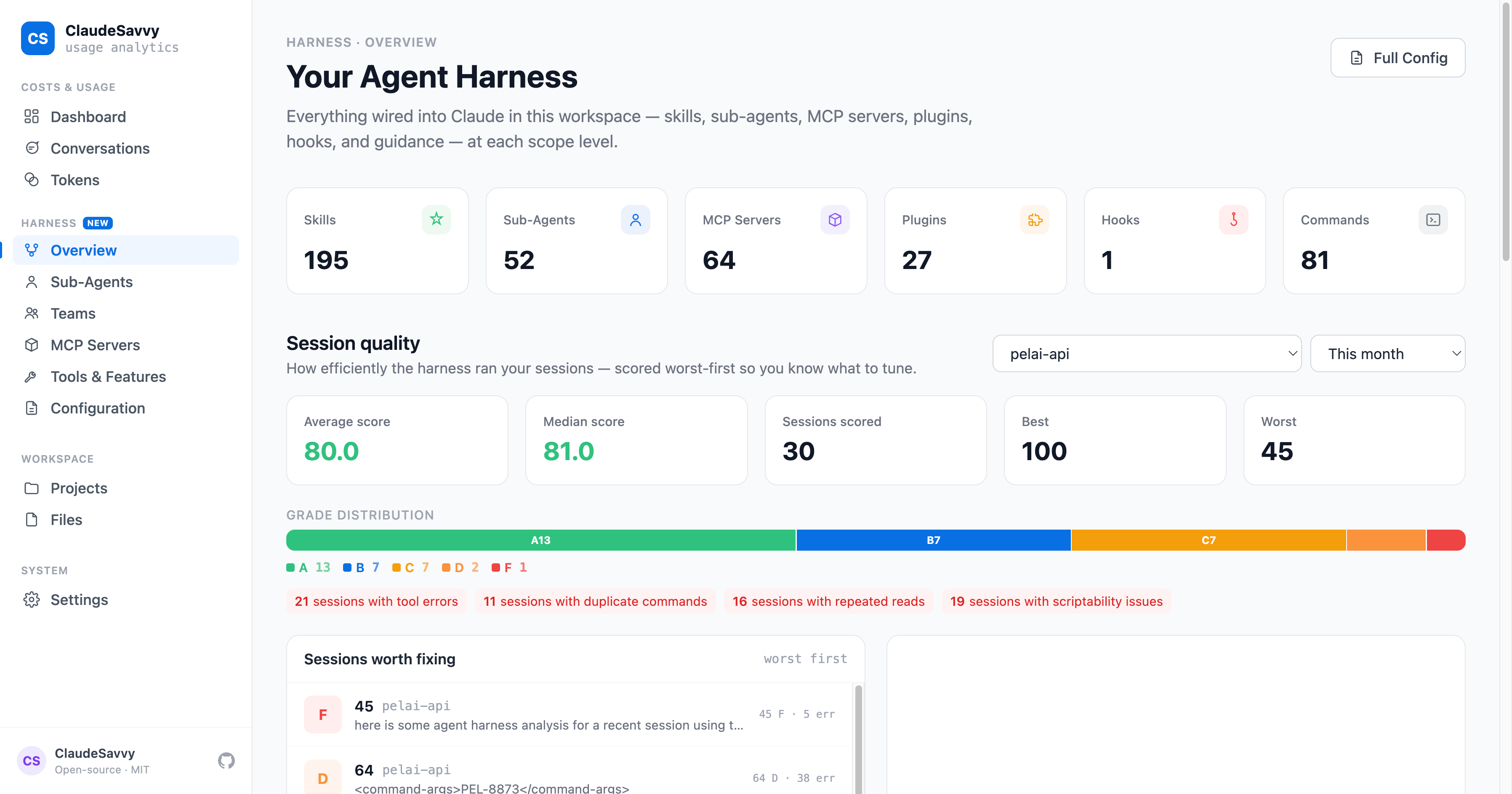Screen dimensions: 1512x794
Task: Open Tokens page
Action: [125, 180]
